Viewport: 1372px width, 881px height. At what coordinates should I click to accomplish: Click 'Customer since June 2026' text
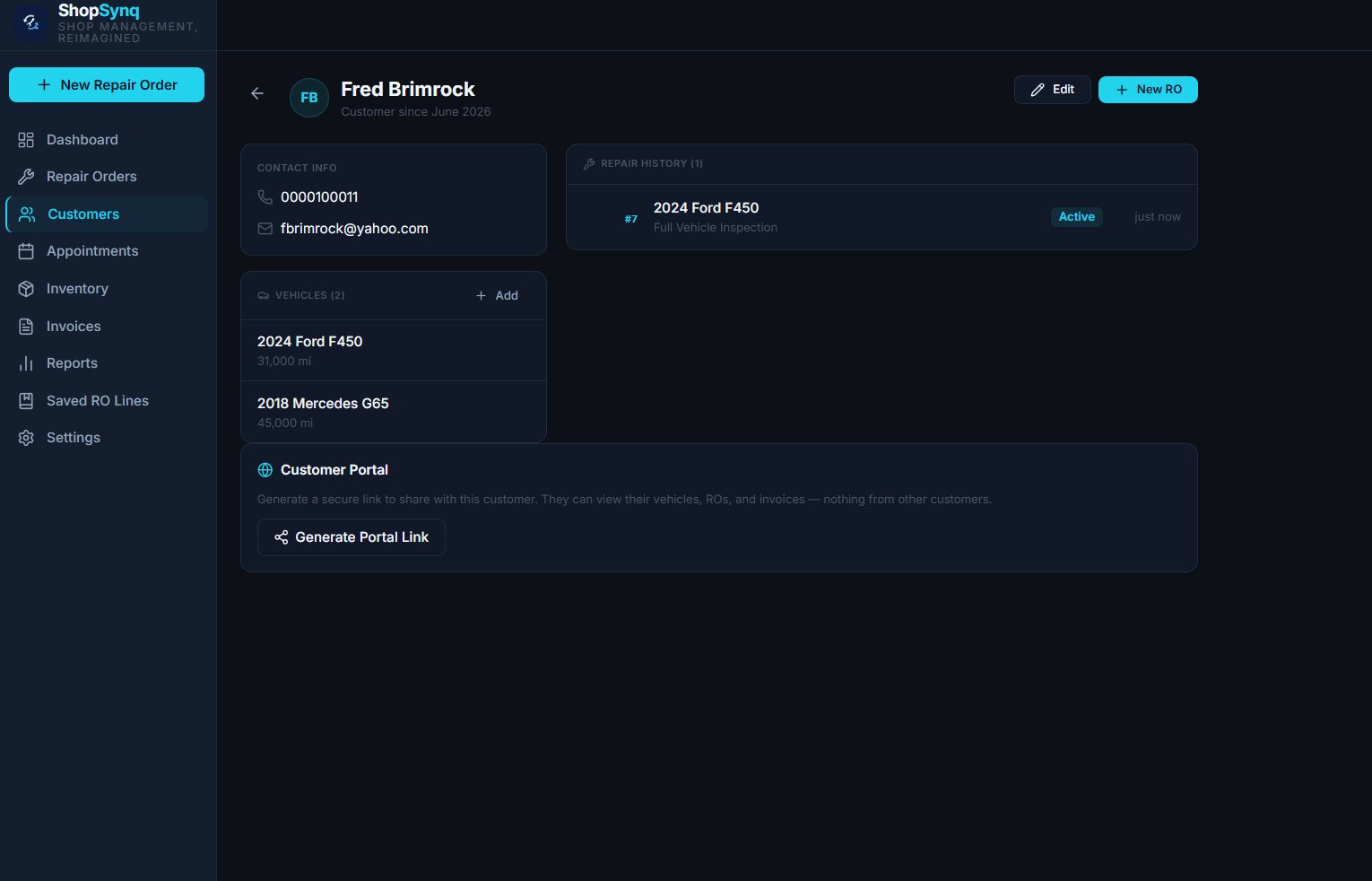416,112
